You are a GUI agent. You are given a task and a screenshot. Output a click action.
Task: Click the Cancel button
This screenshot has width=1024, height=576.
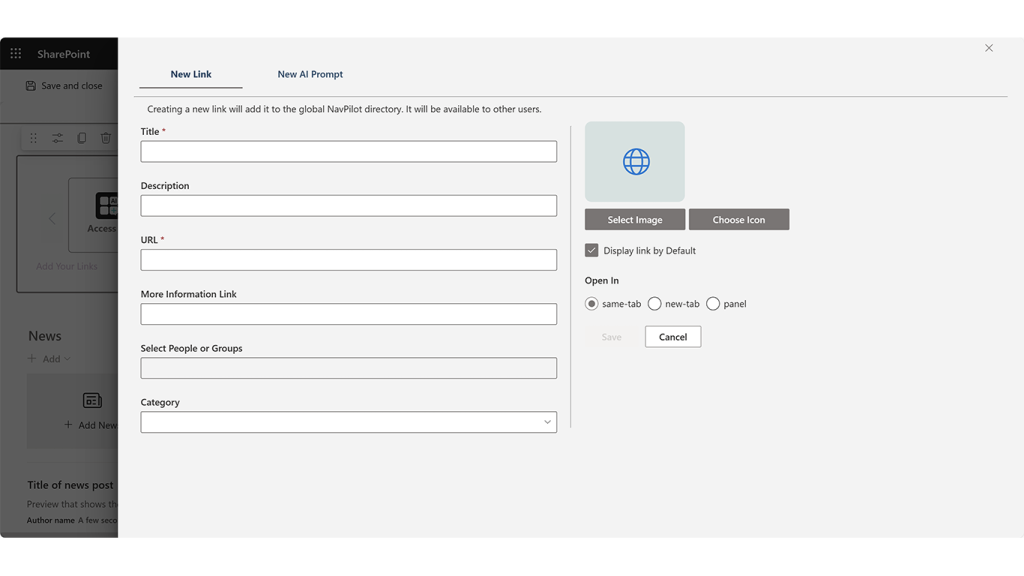[673, 337]
